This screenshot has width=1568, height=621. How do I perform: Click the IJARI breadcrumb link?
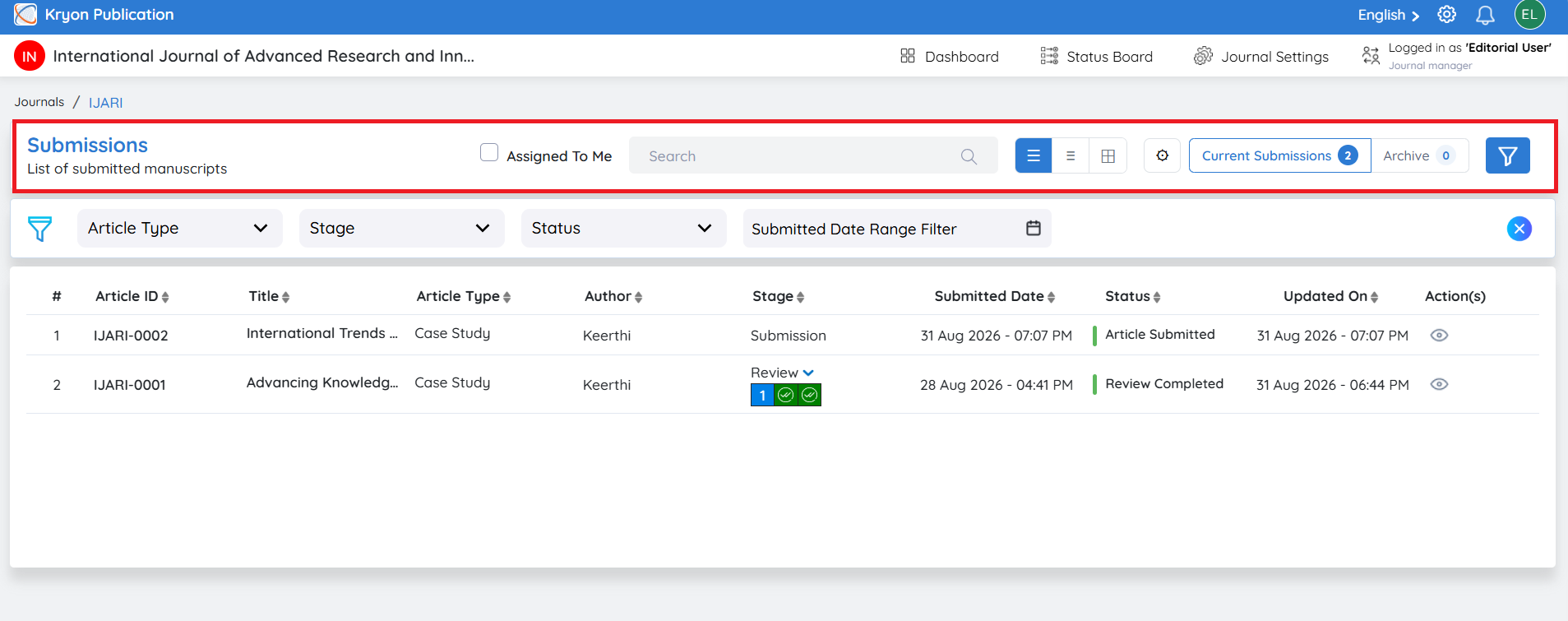coord(106,102)
